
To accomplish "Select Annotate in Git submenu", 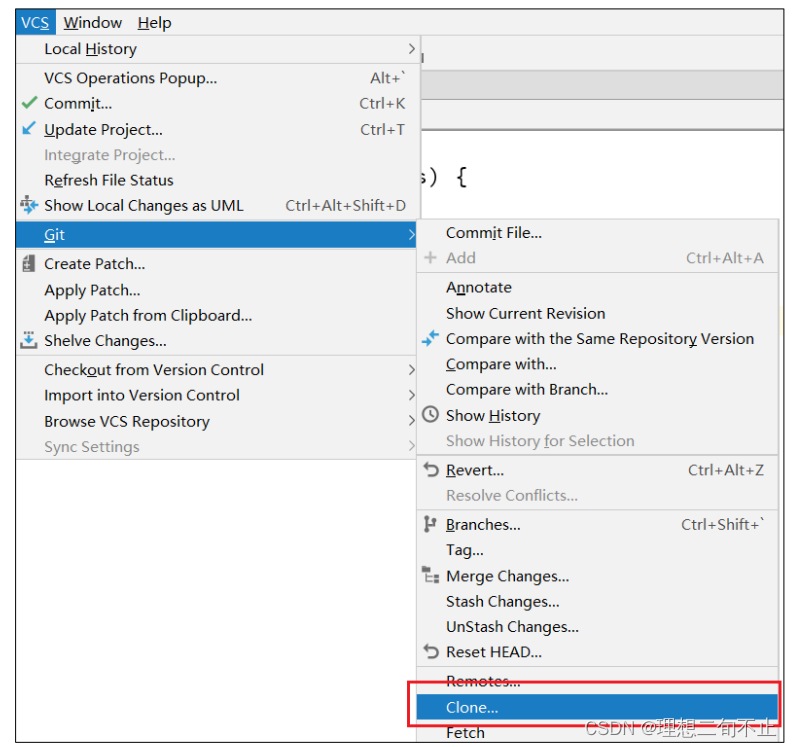I will pos(597,287).
